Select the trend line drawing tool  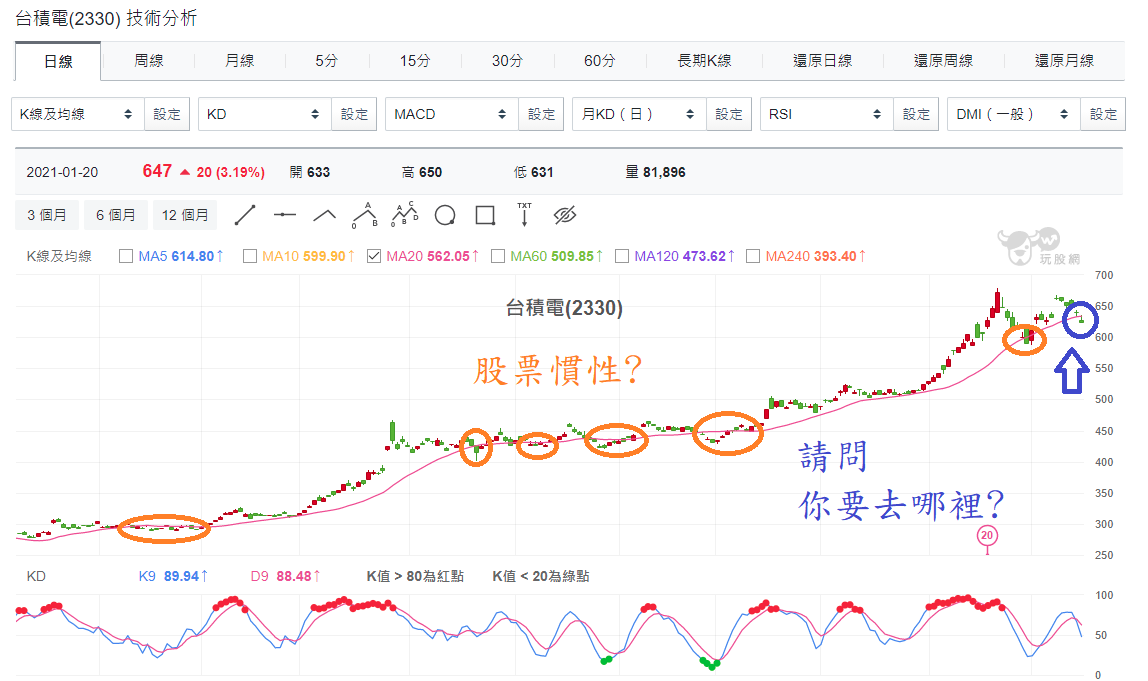click(245, 215)
